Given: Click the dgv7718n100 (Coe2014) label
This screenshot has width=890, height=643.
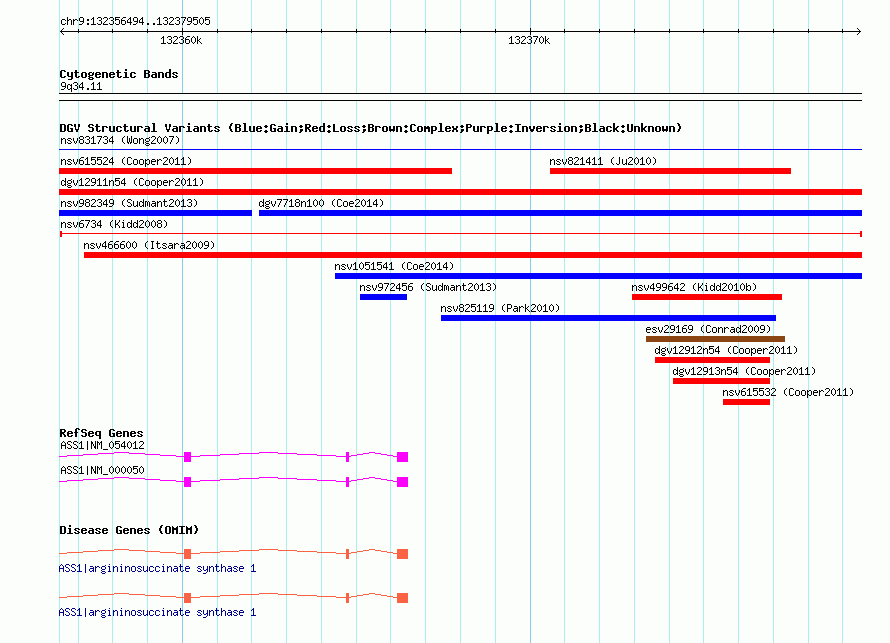Looking at the screenshot, I should [321, 203].
